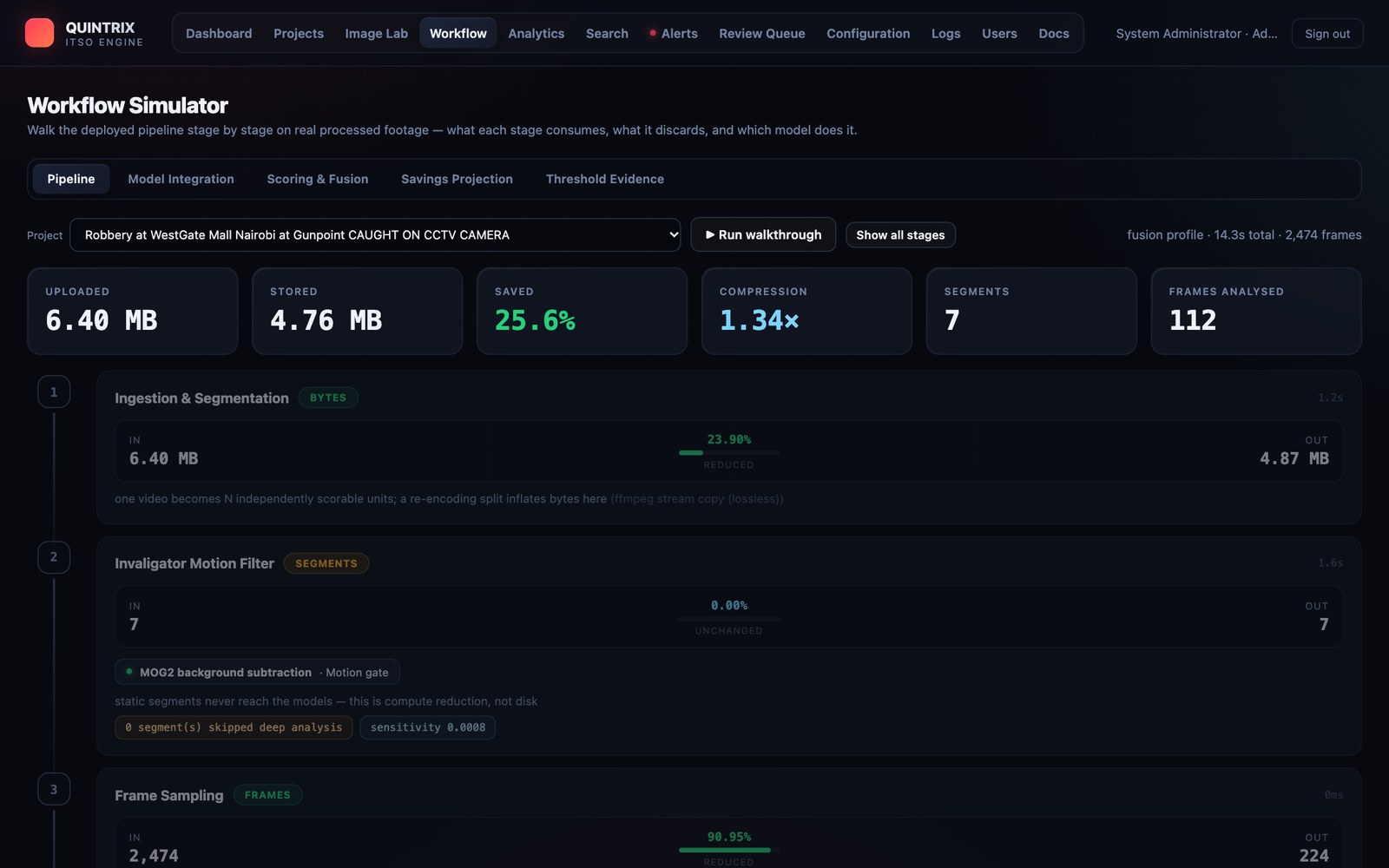This screenshot has height=868, width=1389.
Task: Go to Configuration
Action: tap(868, 33)
